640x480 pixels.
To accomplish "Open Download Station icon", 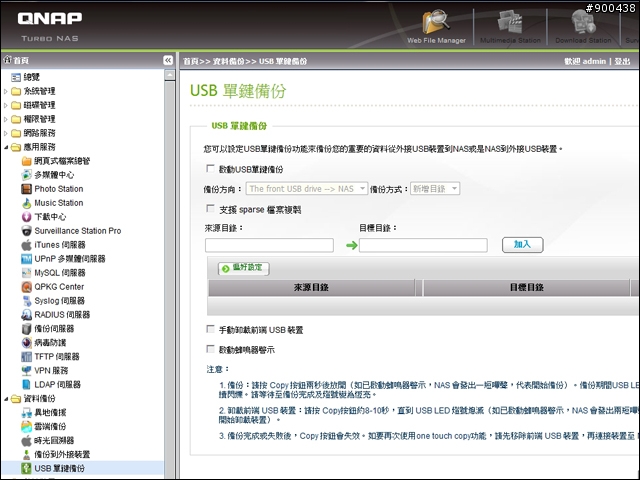I will [x=583, y=22].
